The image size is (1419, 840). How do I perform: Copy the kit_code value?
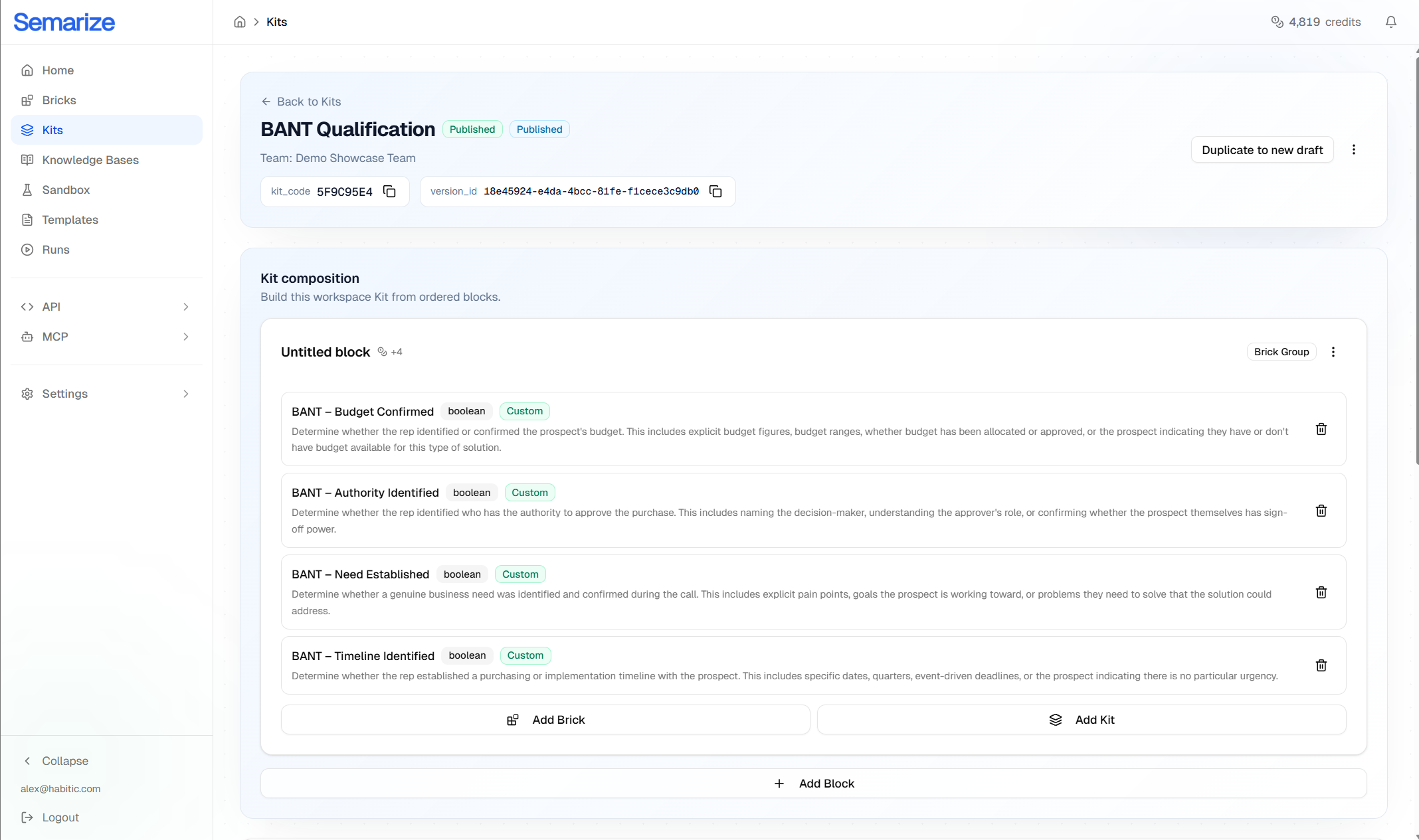coord(389,191)
